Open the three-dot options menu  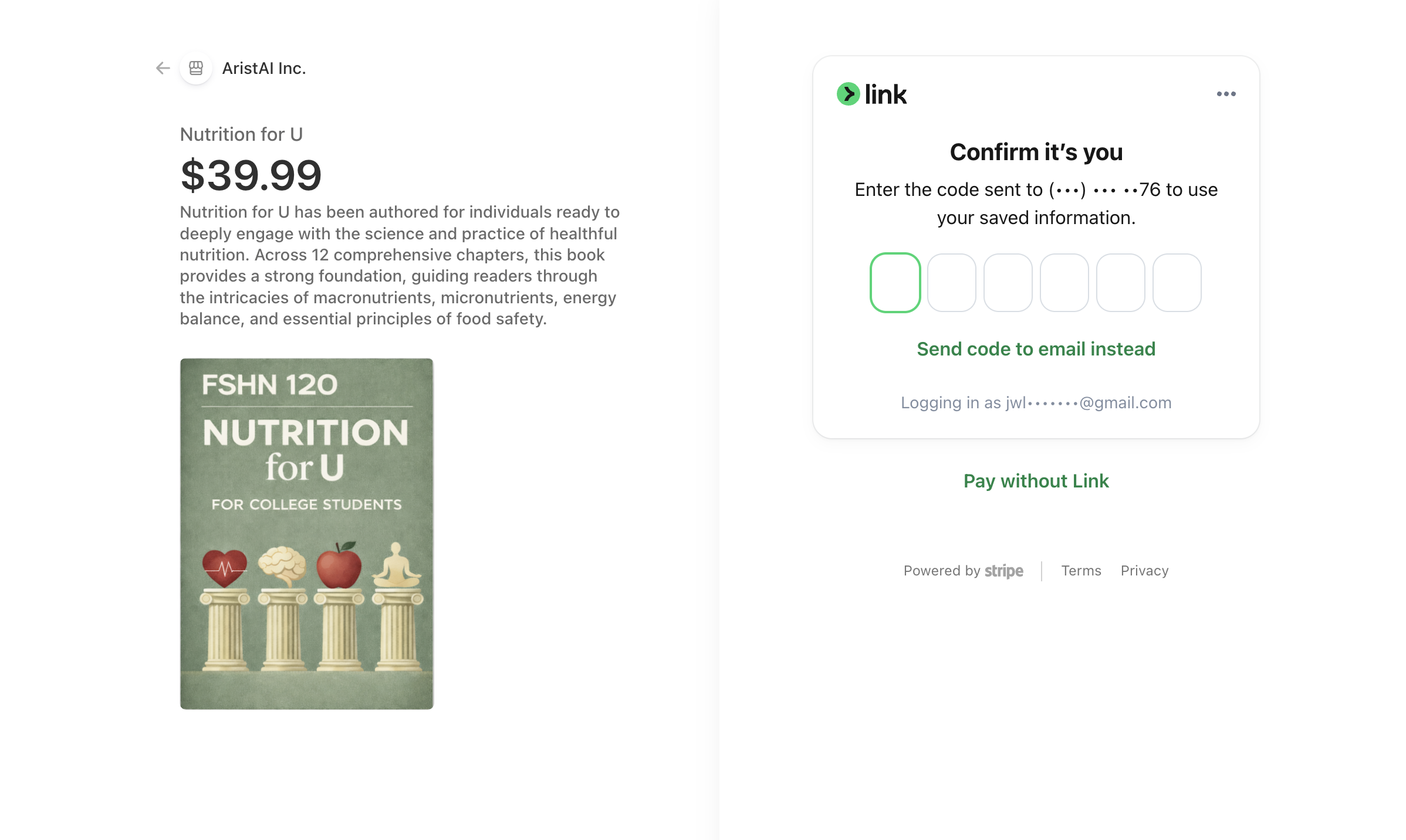pyautogui.click(x=1228, y=94)
